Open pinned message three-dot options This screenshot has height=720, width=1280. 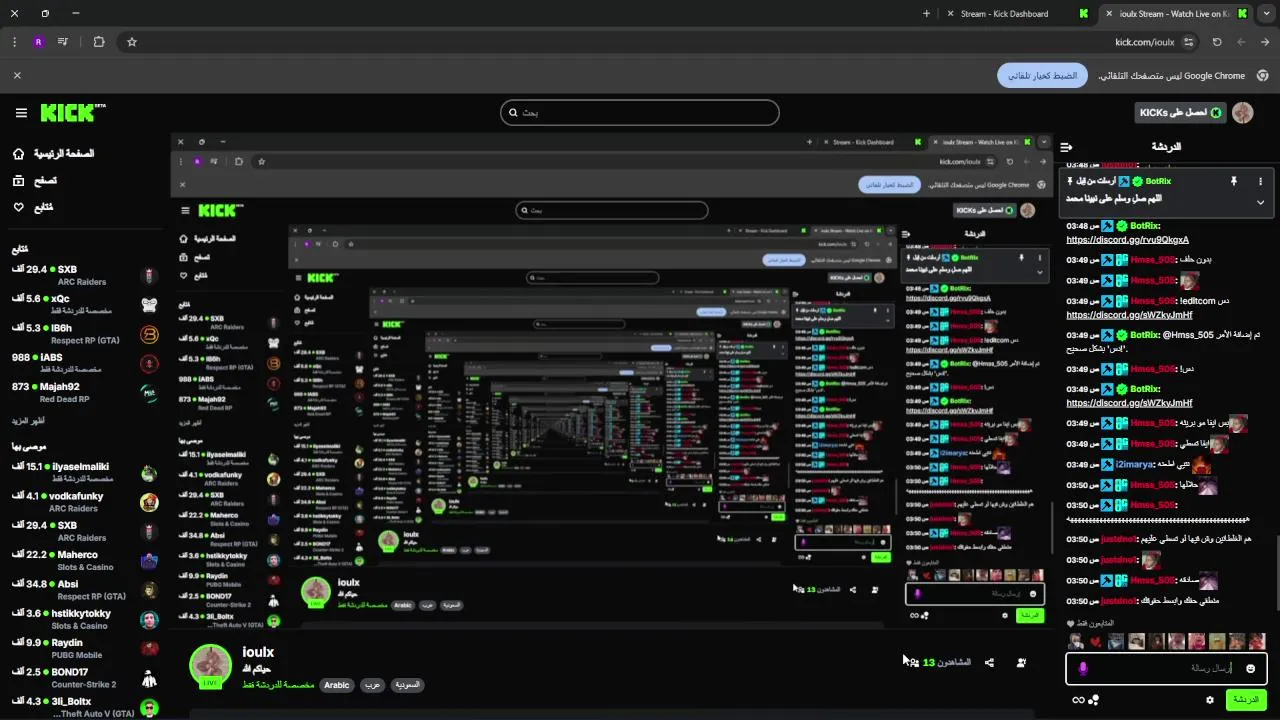coord(1260,181)
